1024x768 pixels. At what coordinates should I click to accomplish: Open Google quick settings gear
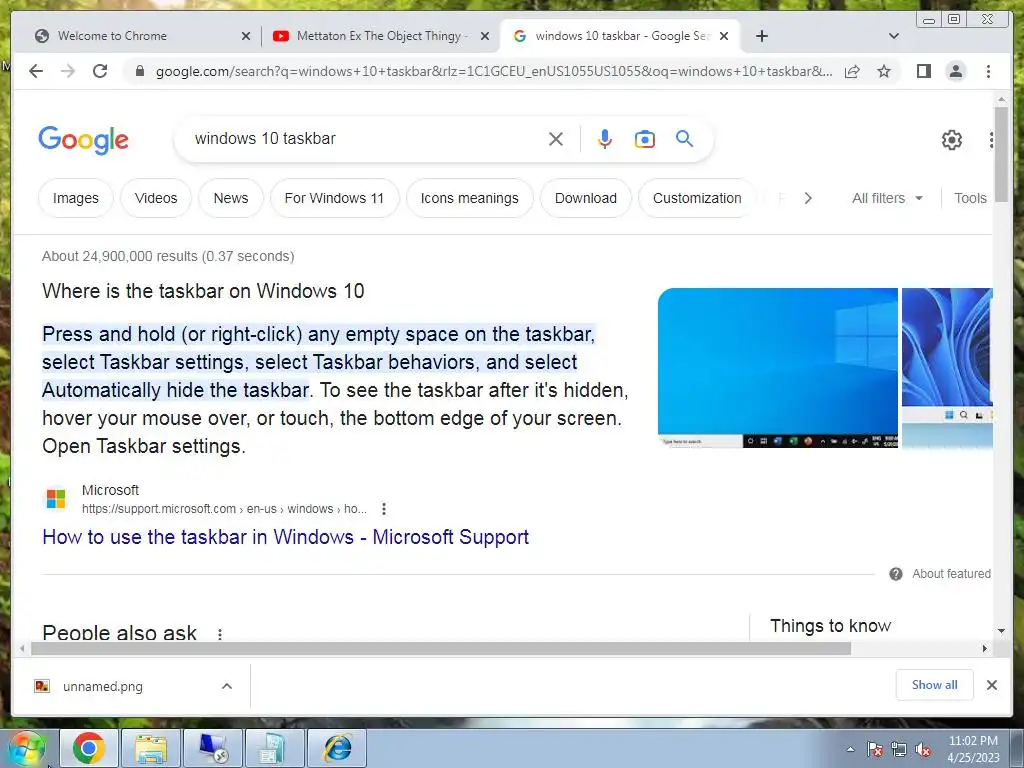point(952,140)
